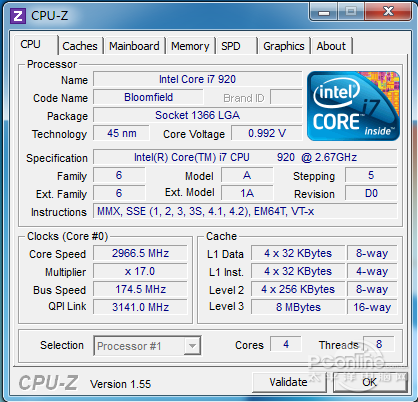This screenshot has width=418, height=402.
Task: Open the Graphics tab
Action: (x=284, y=46)
